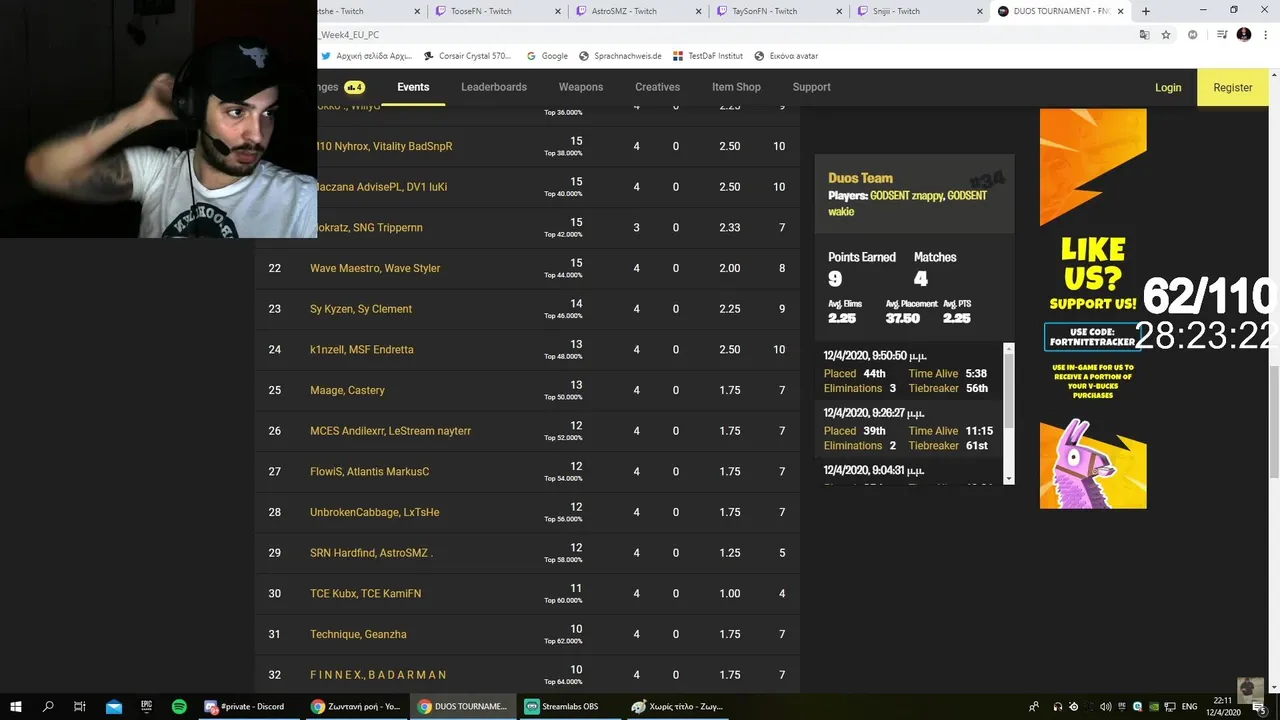This screenshot has width=1280, height=720.
Task: Open team Technique, Geanzha
Action: (x=358, y=634)
